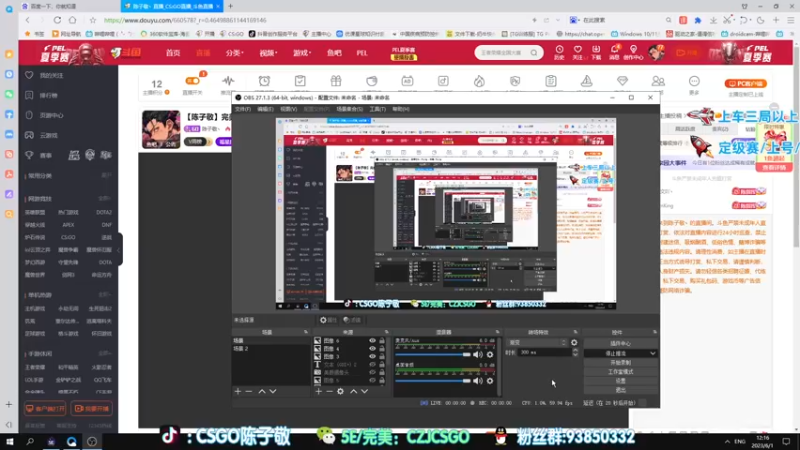Undock the Sources panel via its header icon

(386, 332)
